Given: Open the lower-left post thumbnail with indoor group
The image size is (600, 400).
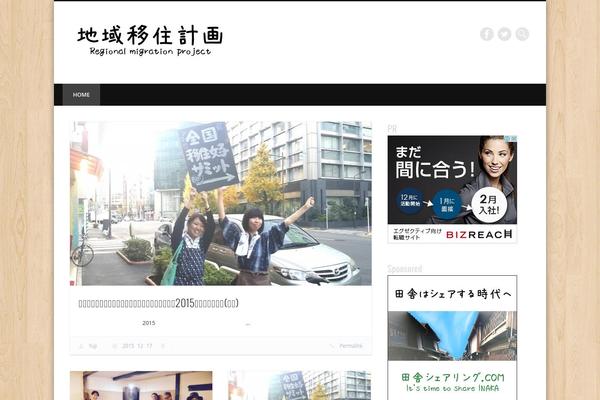Looking at the screenshot, I should click(141, 385).
